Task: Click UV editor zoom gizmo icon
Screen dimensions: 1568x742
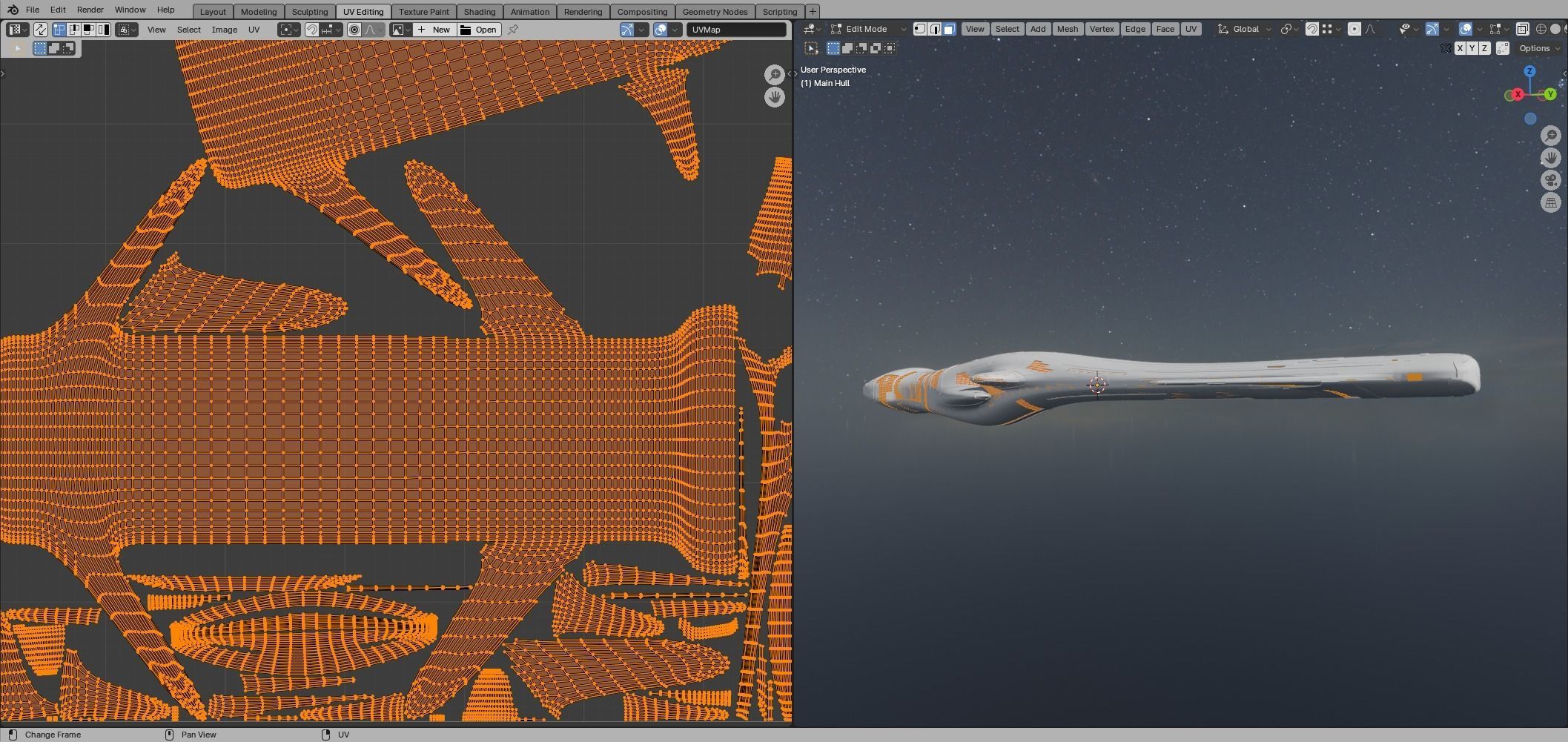Action: tap(775, 75)
